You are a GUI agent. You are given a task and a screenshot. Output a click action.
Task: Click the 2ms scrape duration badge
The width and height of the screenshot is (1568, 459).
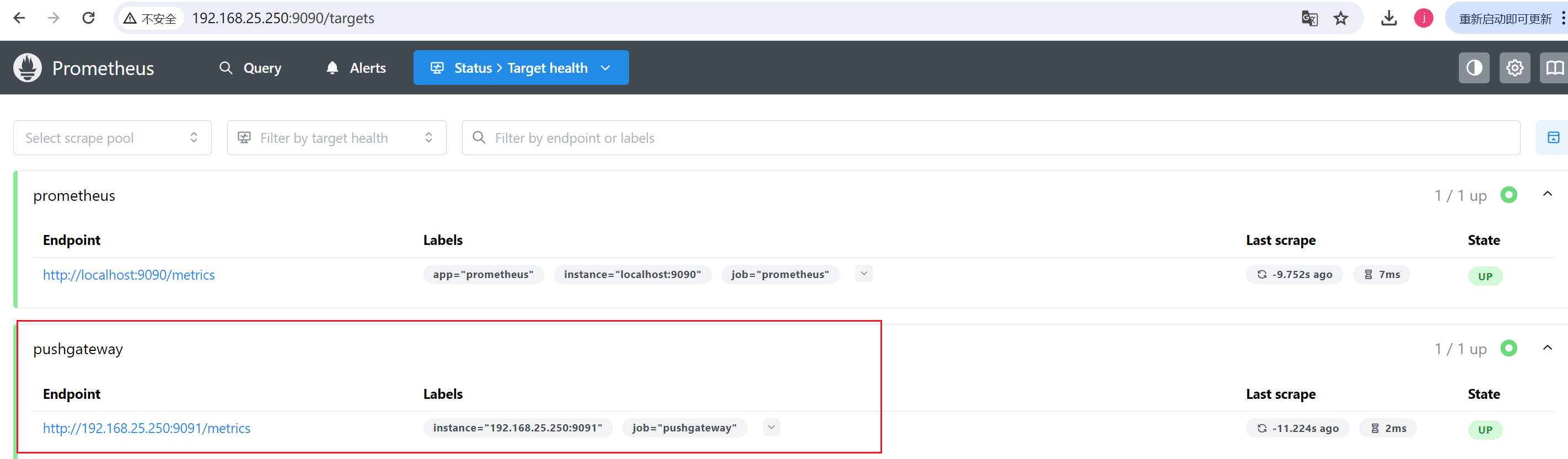click(1387, 428)
